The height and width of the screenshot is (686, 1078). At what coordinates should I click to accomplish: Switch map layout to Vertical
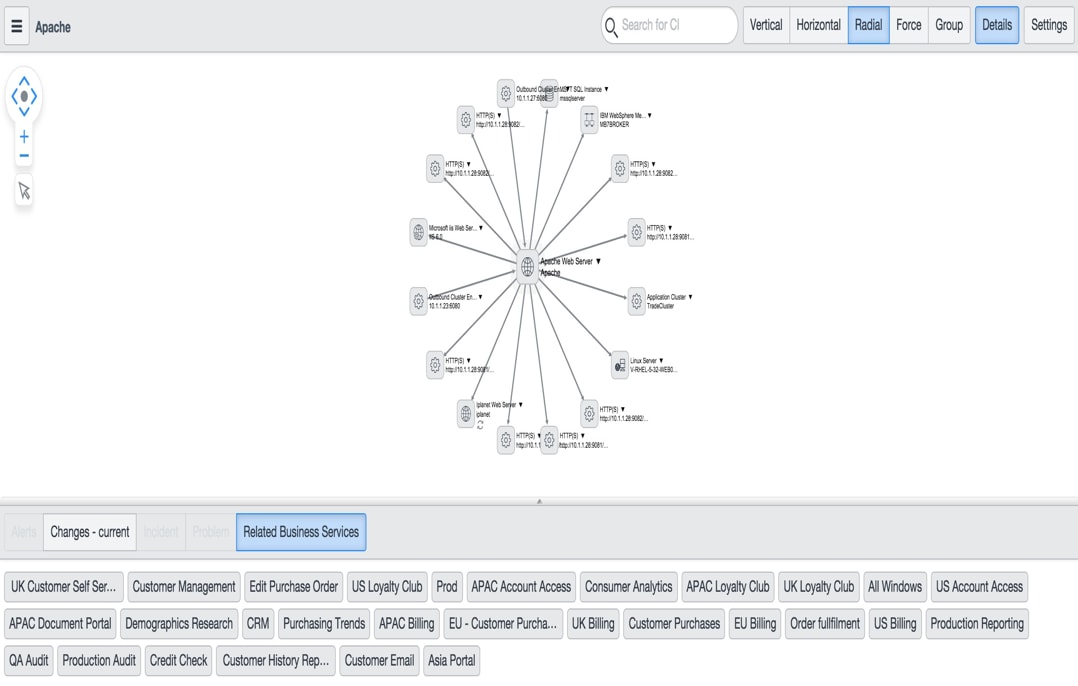pos(766,25)
